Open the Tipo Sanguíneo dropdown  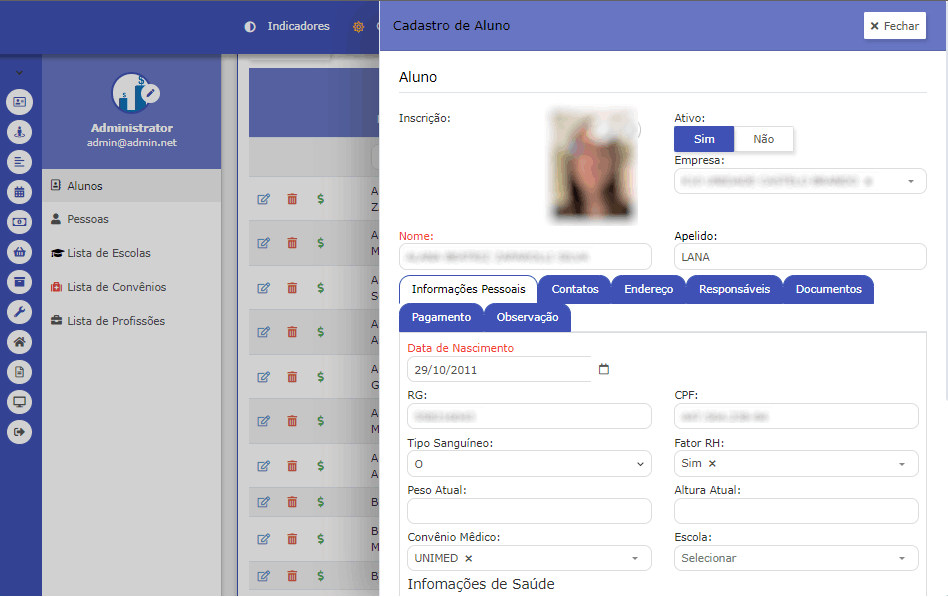pos(528,463)
